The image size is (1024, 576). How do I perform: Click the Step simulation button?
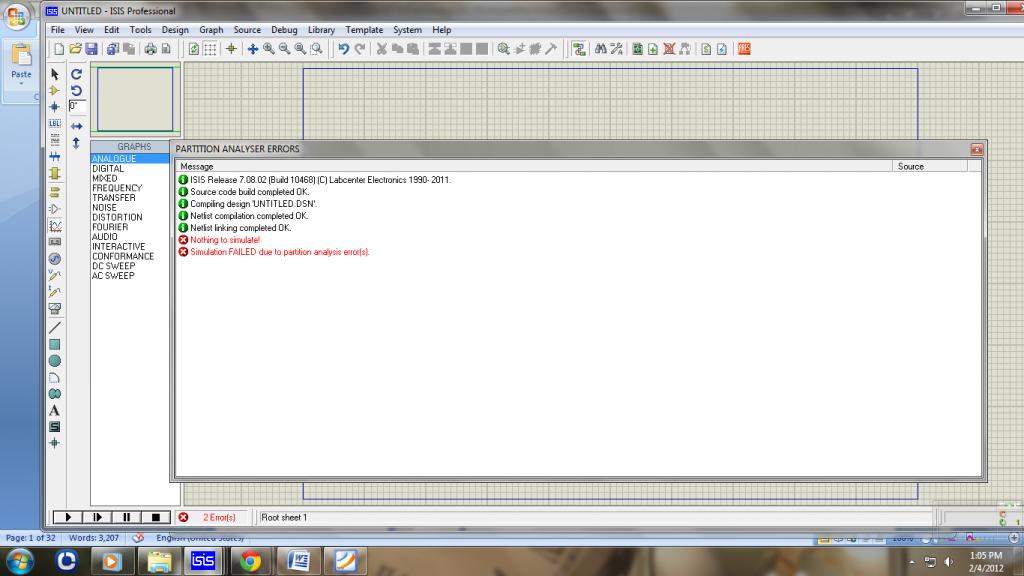coord(97,517)
